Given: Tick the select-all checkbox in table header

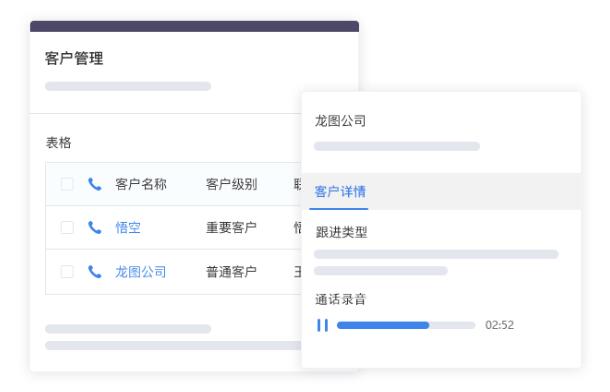Looking at the screenshot, I should tap(67, 184).
